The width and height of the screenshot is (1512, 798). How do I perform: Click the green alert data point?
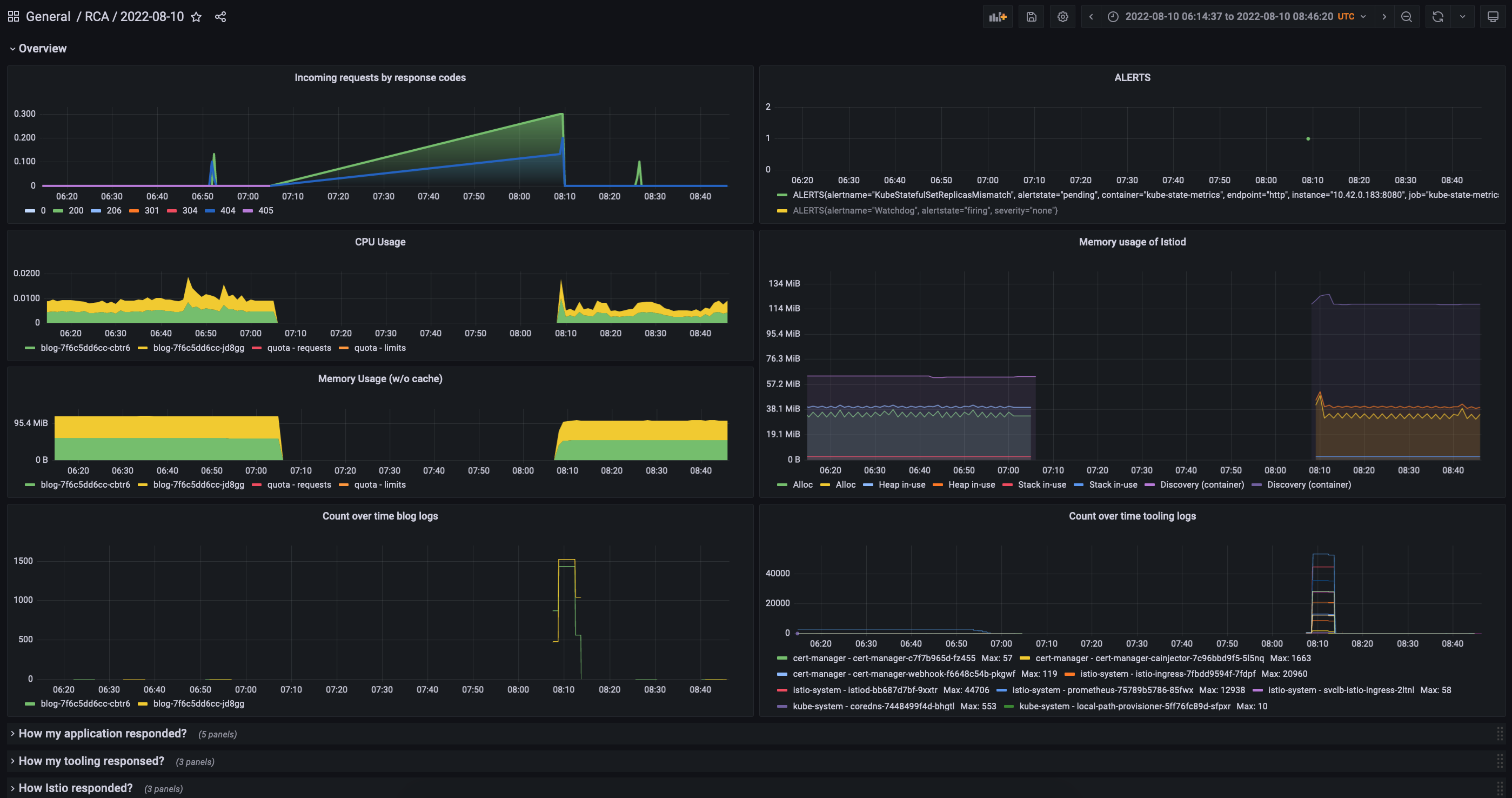pos(1308,138)
